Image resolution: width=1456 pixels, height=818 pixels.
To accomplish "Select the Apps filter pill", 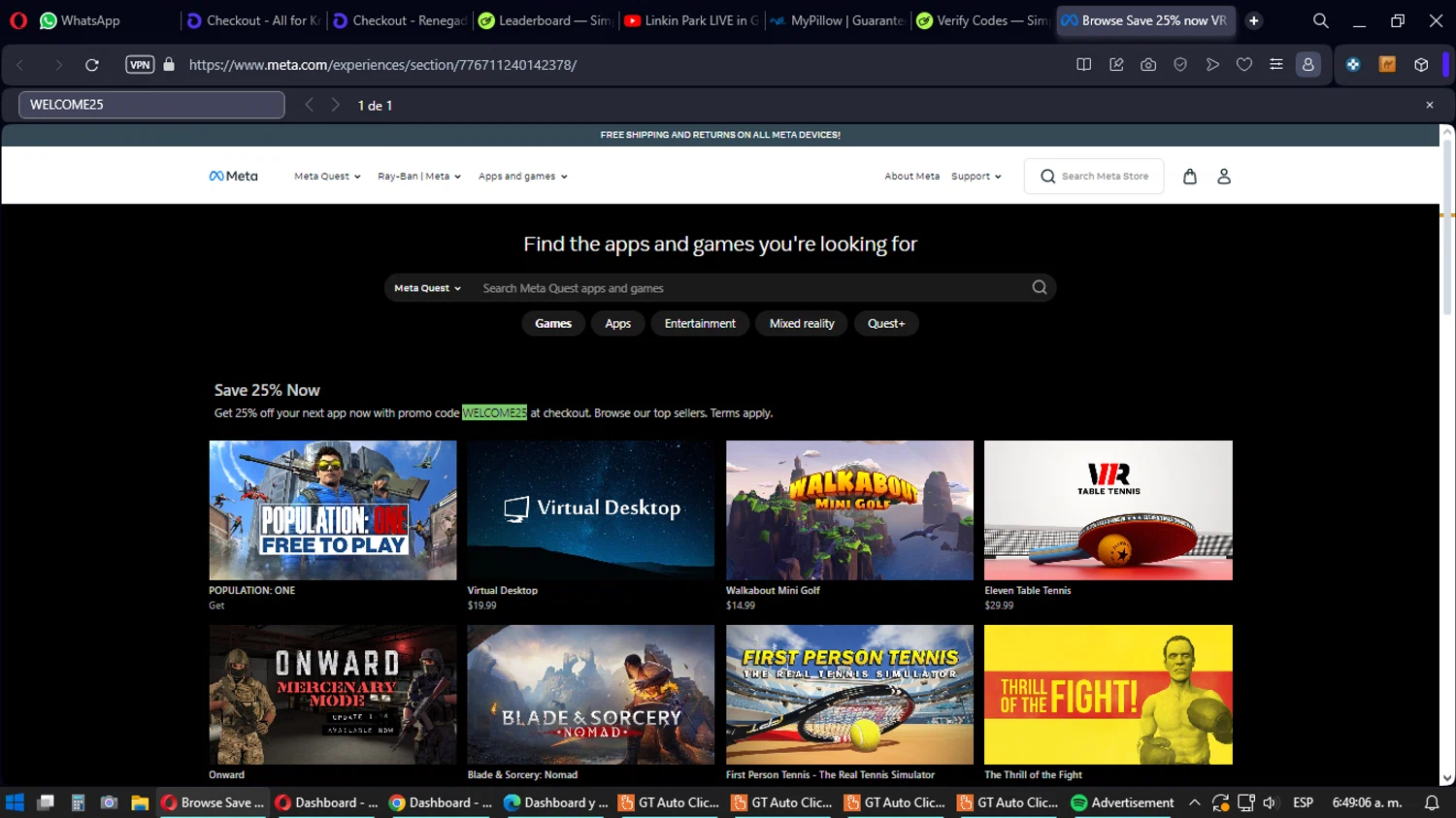I will click(618, 324).
